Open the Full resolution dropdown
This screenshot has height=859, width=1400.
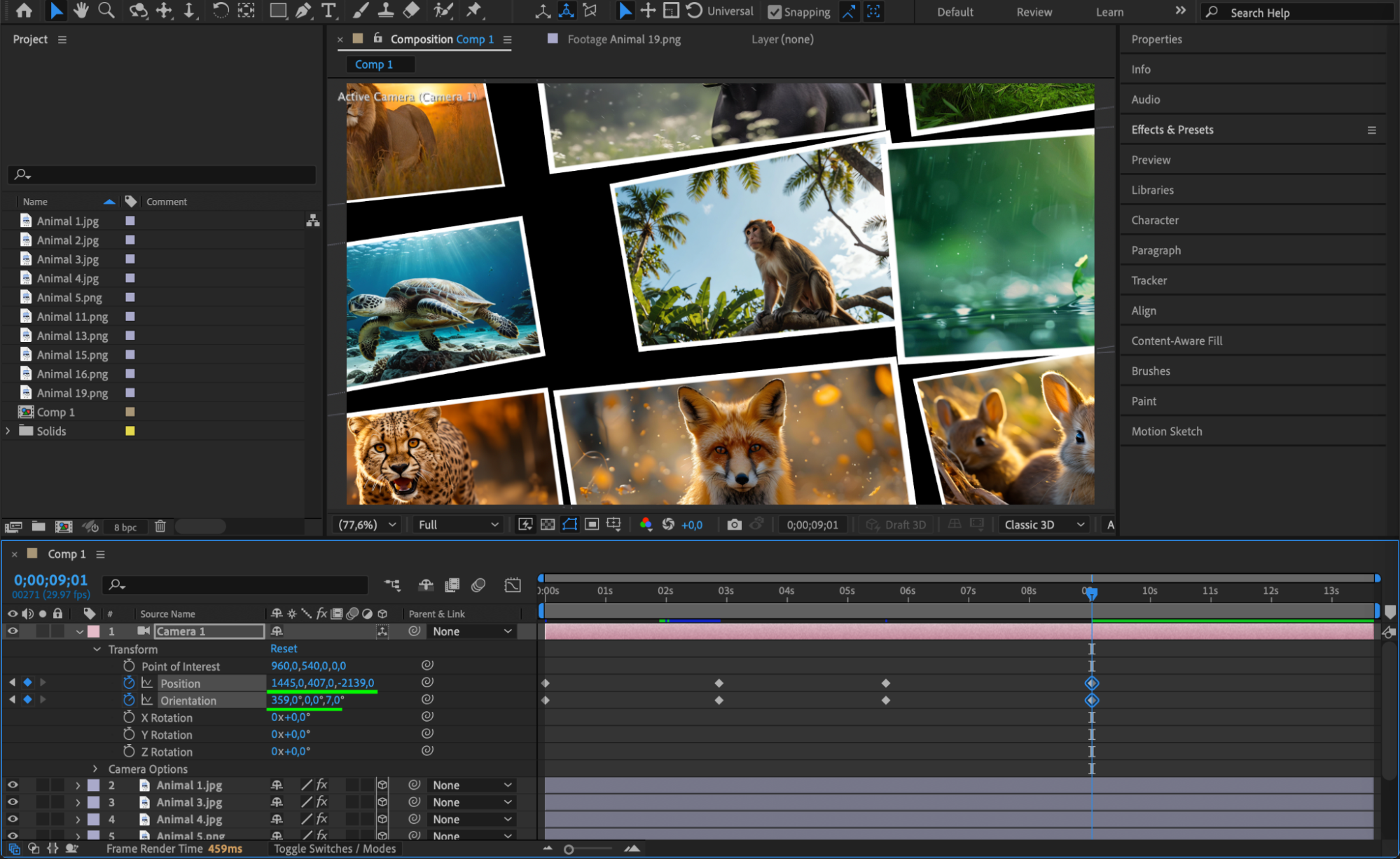[x=458, y=525]
